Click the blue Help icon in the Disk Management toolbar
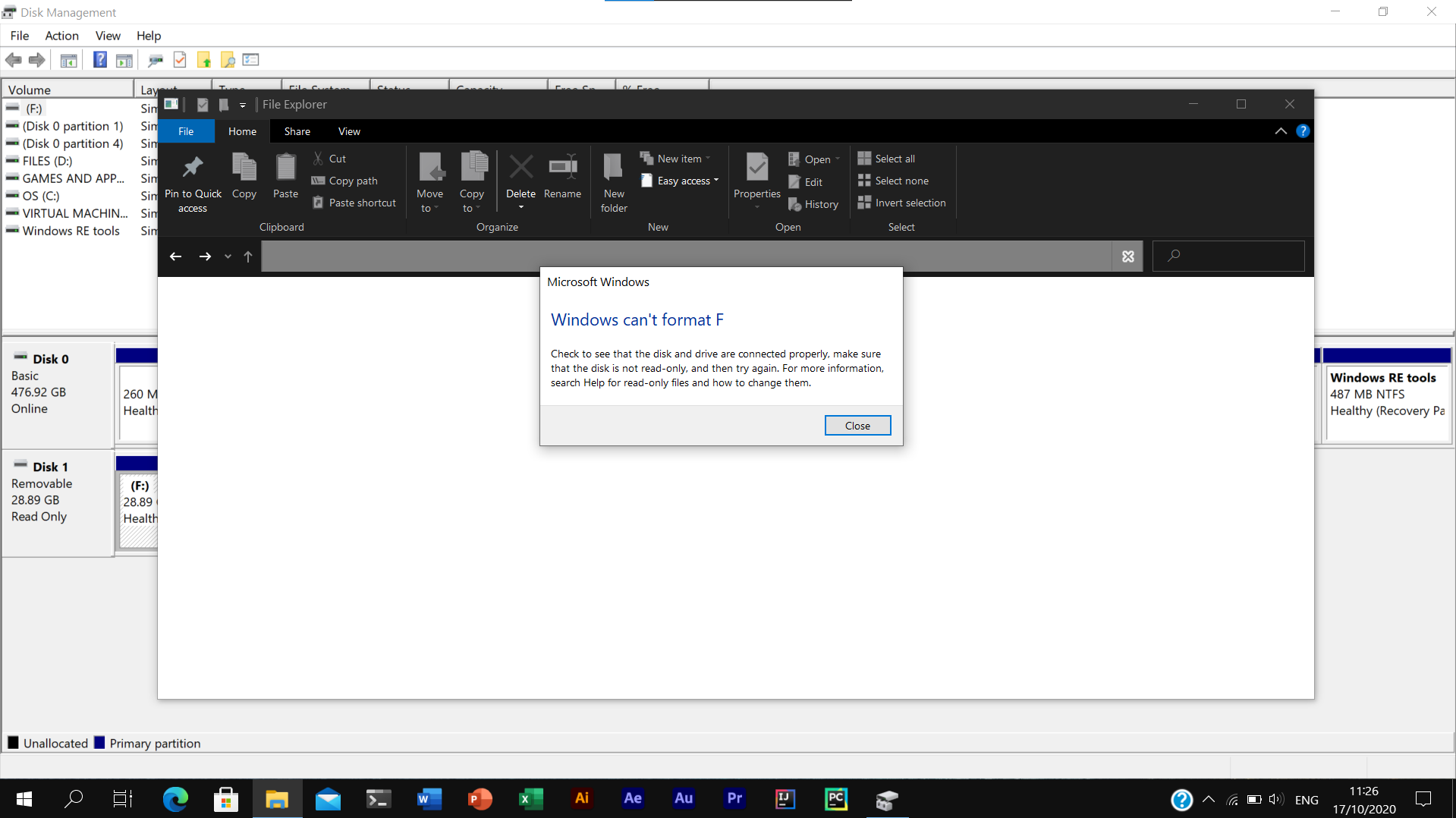The image size is (1456, 818). click(x=99, y=60)
